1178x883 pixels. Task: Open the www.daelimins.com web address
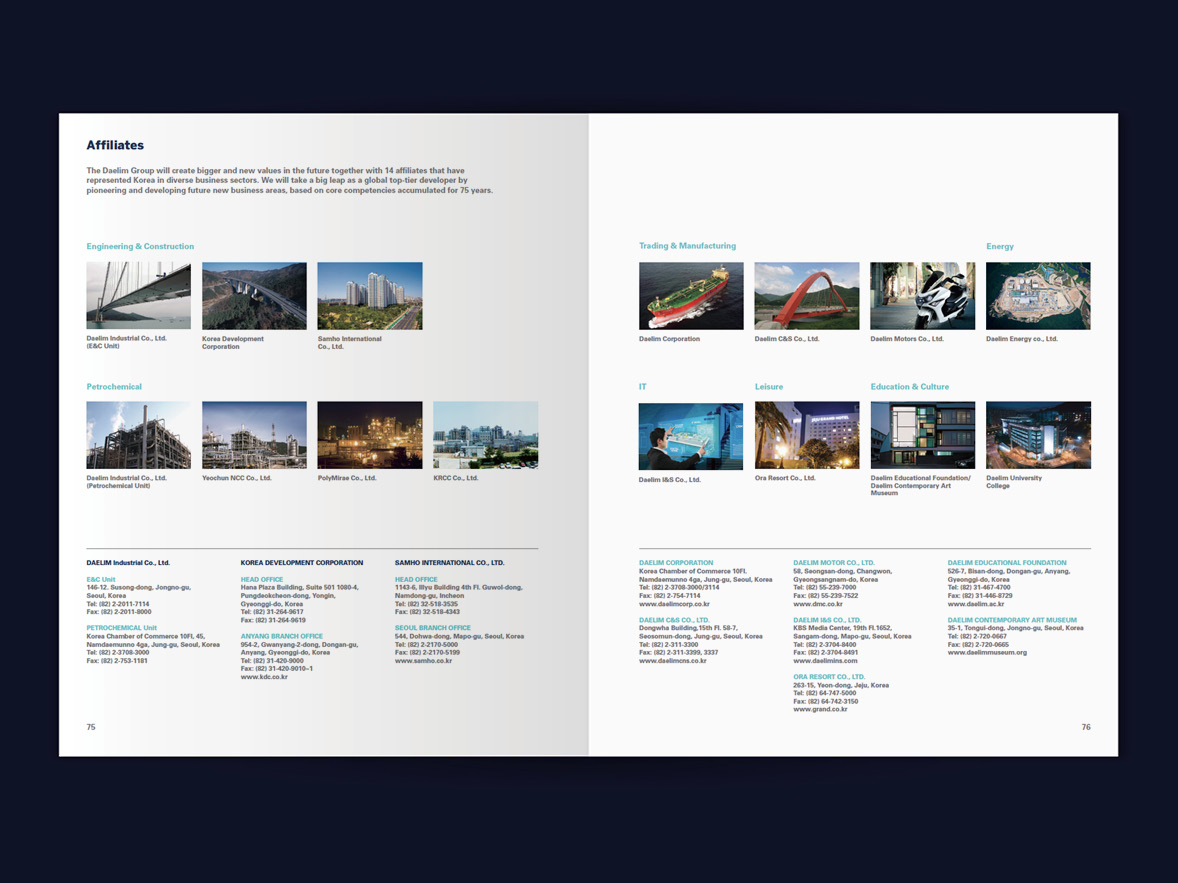coord(825,661)
